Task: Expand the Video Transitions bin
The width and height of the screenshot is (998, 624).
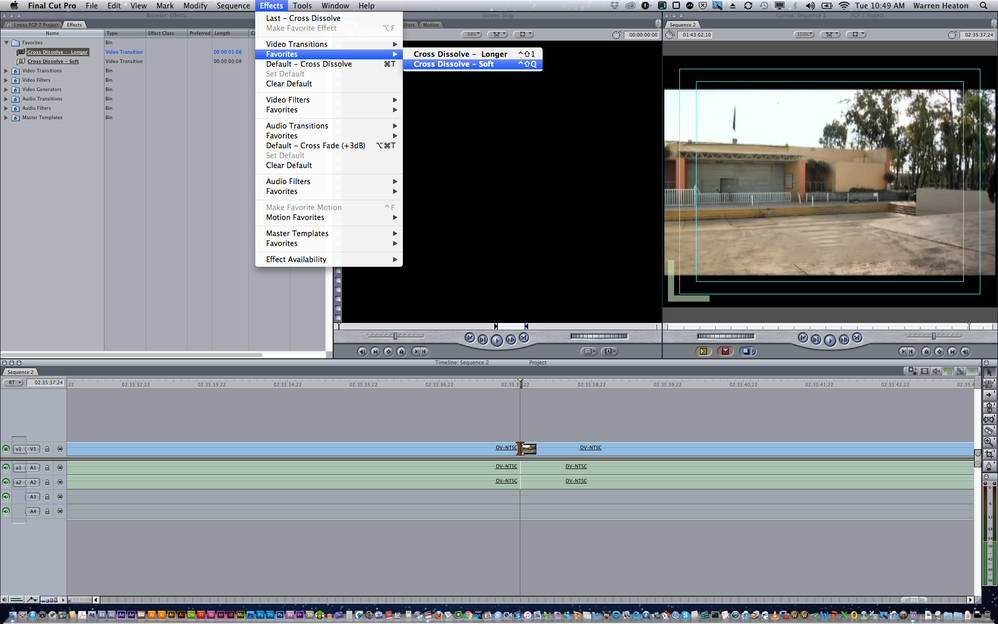Action: pyautogui.click(x=6, y=71)
